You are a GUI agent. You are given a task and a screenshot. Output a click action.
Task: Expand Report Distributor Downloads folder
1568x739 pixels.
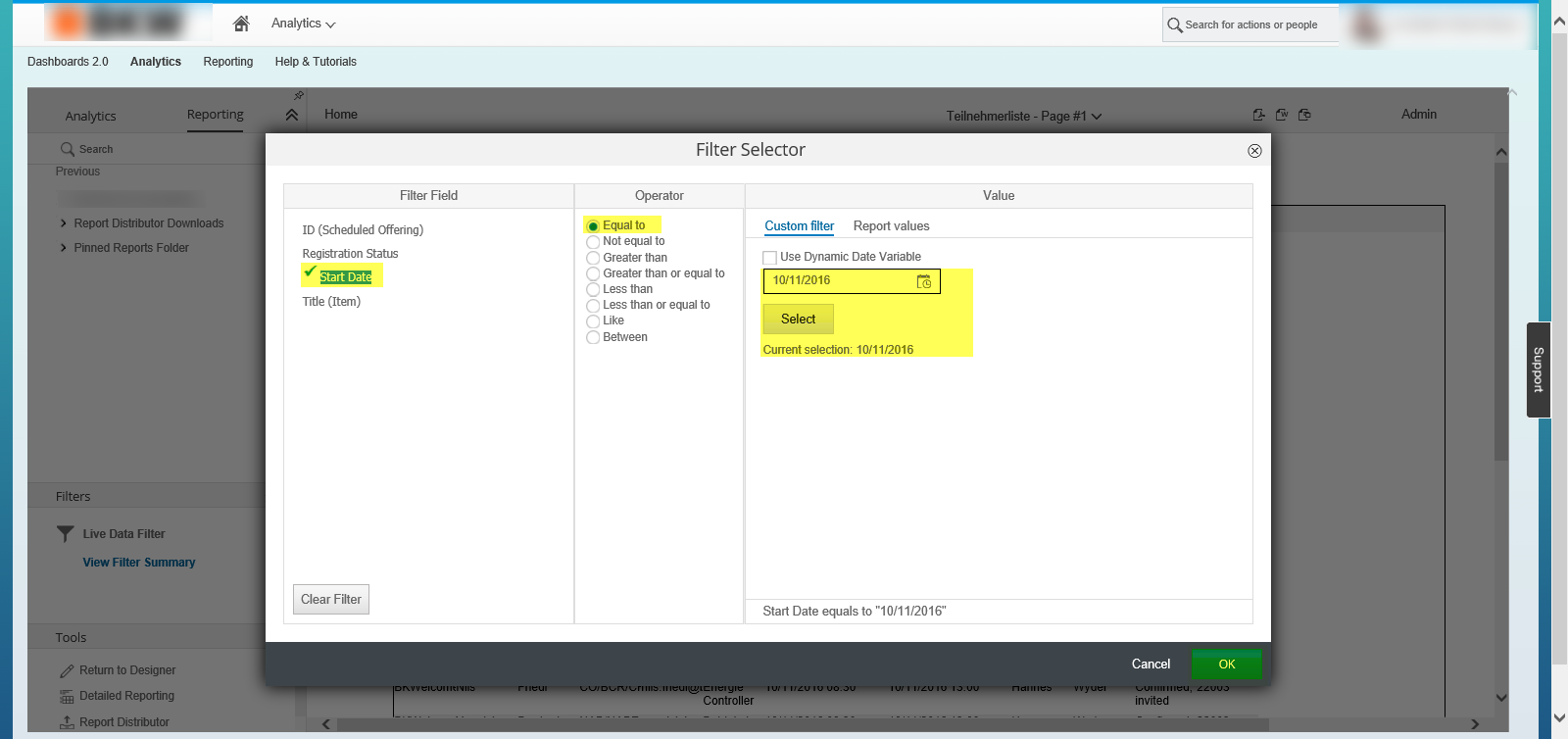64,223
